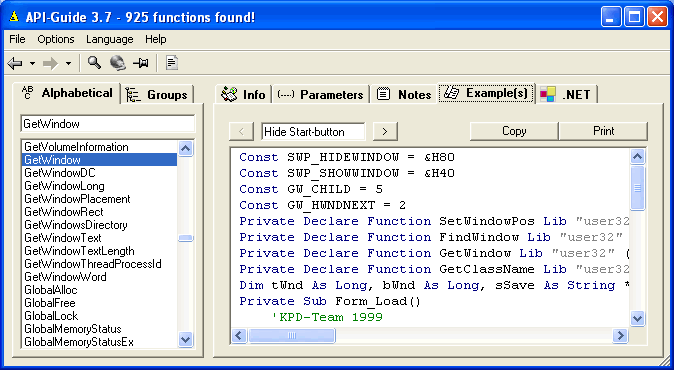674x370 pixels.
Task: Click the Print button
Action: [x=604, y=131]
